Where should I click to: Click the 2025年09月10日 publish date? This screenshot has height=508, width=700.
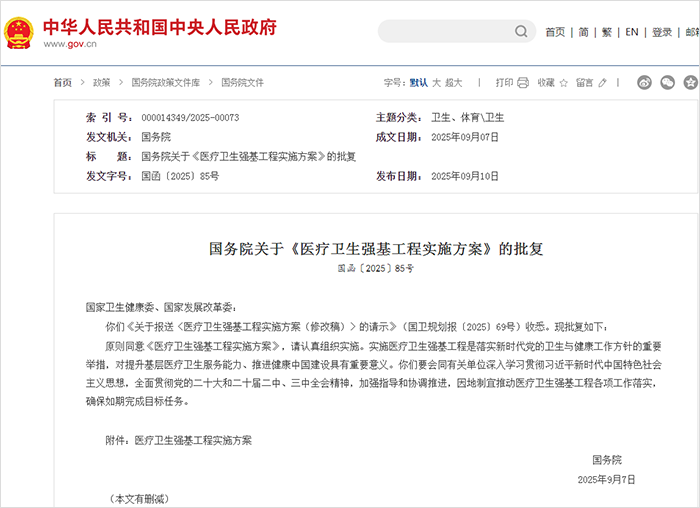465,176
